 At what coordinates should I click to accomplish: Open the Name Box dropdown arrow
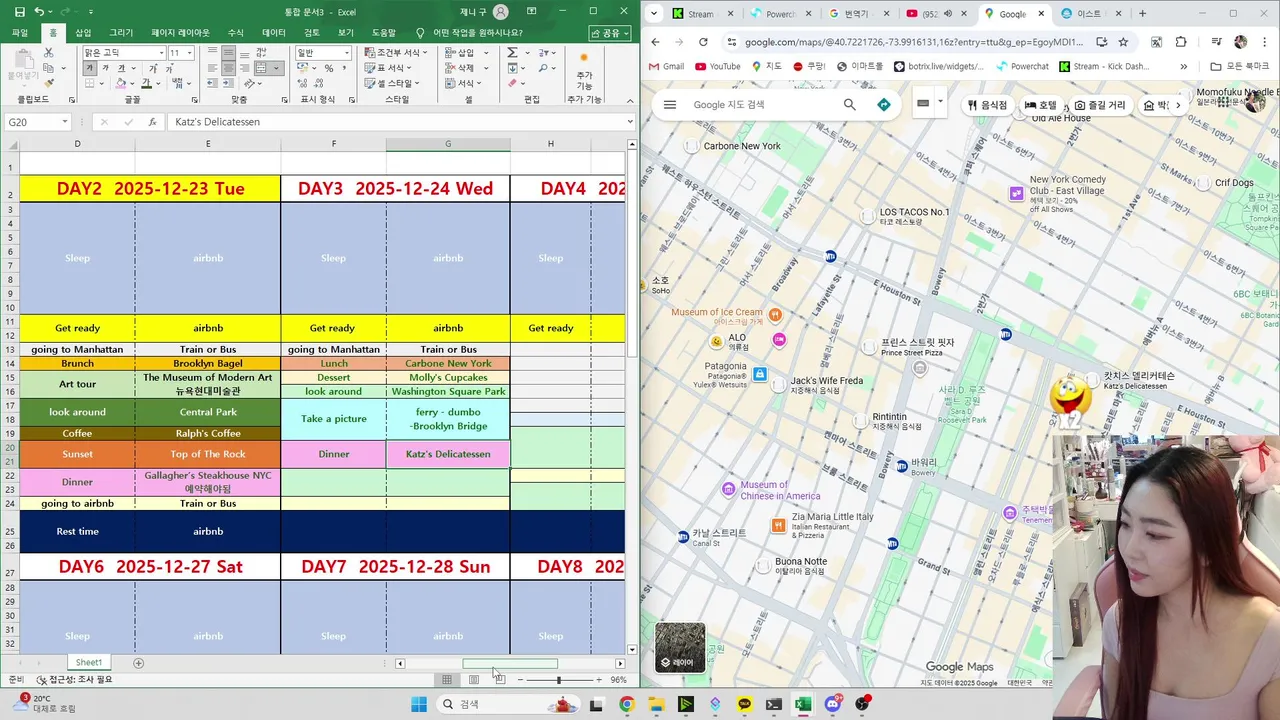[65, 122]
